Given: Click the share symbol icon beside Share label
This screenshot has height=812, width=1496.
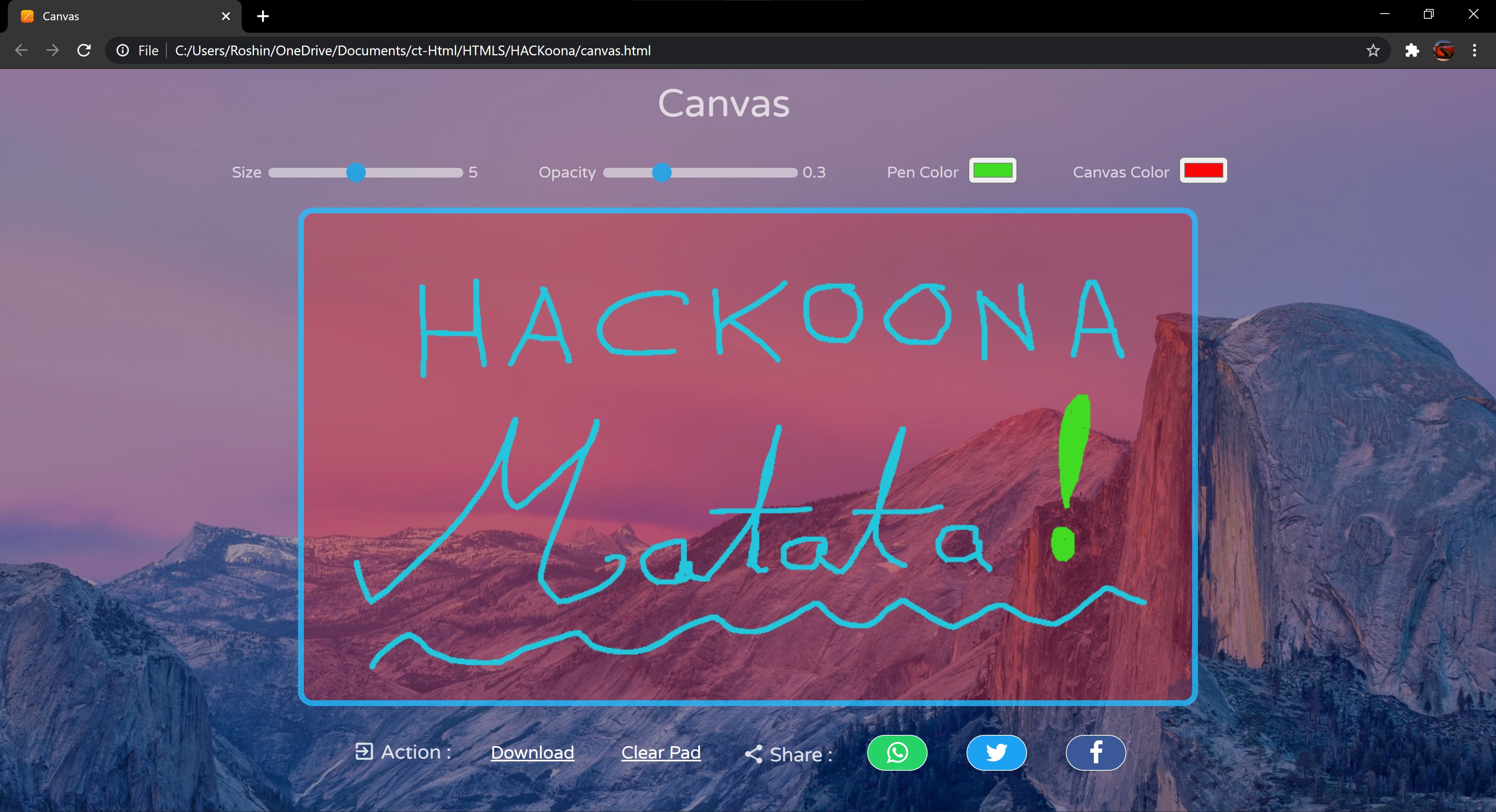Looking at the screenshot, I should pos(753,754).
